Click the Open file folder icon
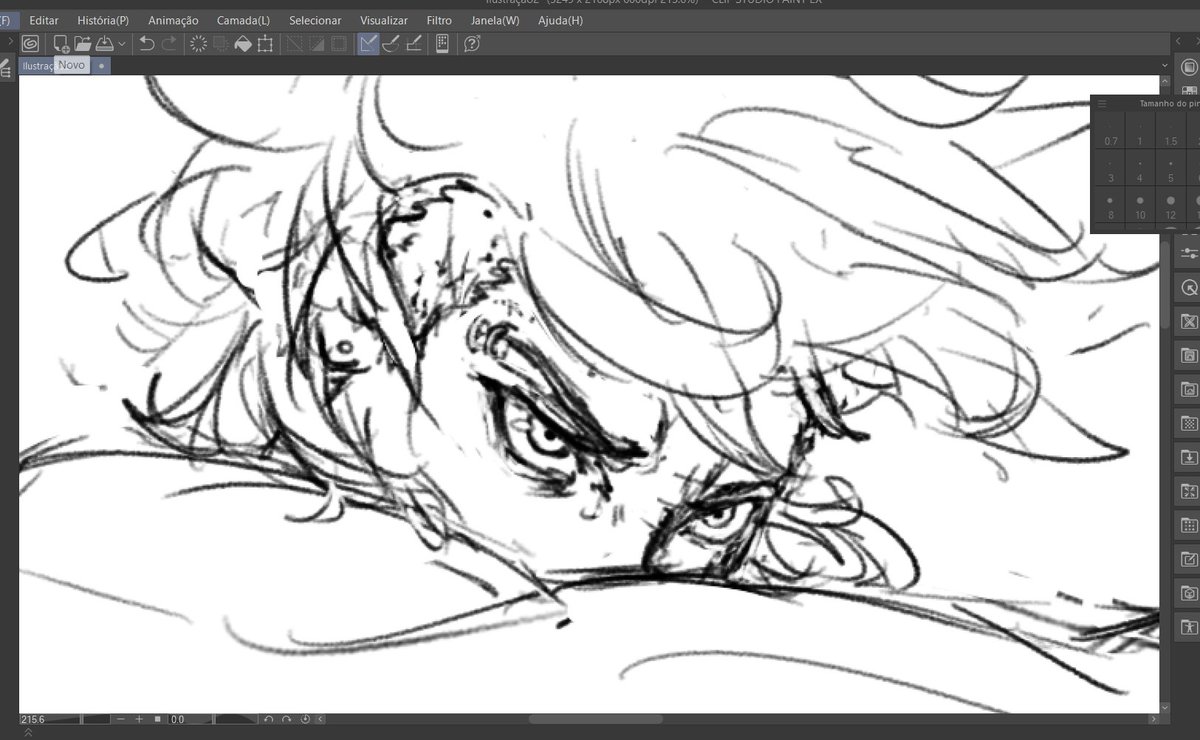The image size is (1200, 740). pyautogui.click(x=82, y=44)
